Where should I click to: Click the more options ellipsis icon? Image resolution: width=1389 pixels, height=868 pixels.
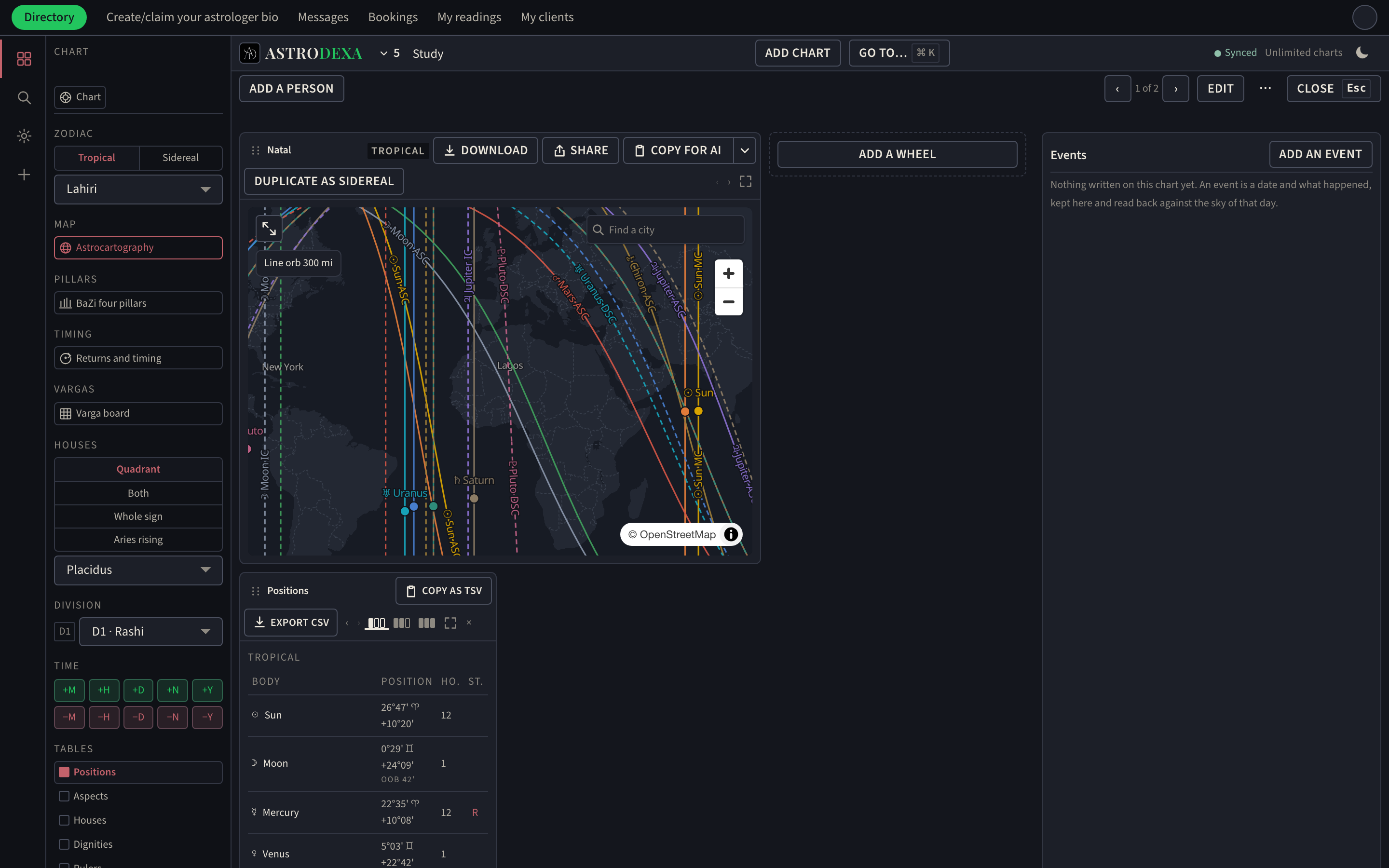pyautogui.click(x=1265, y=88)
